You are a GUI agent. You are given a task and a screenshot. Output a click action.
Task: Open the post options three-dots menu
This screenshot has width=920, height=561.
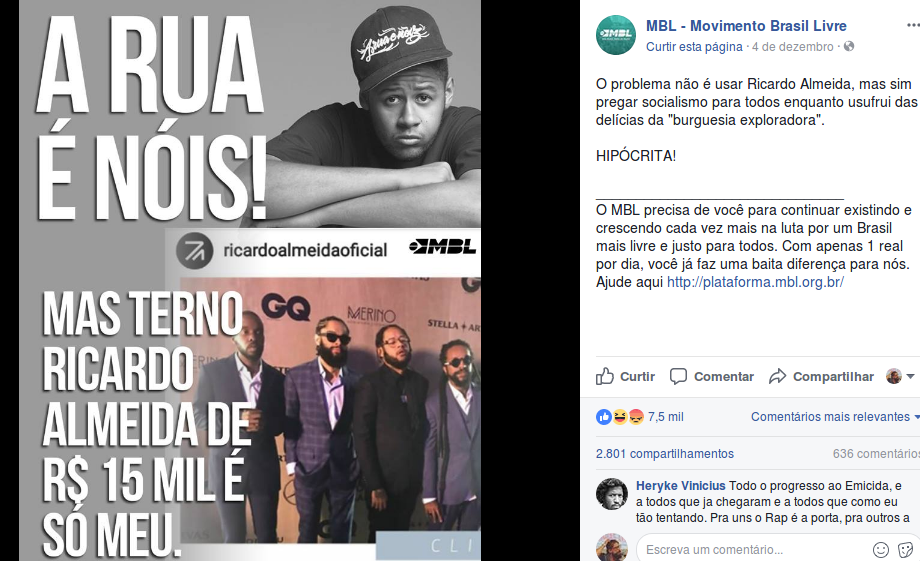[912, 25]
